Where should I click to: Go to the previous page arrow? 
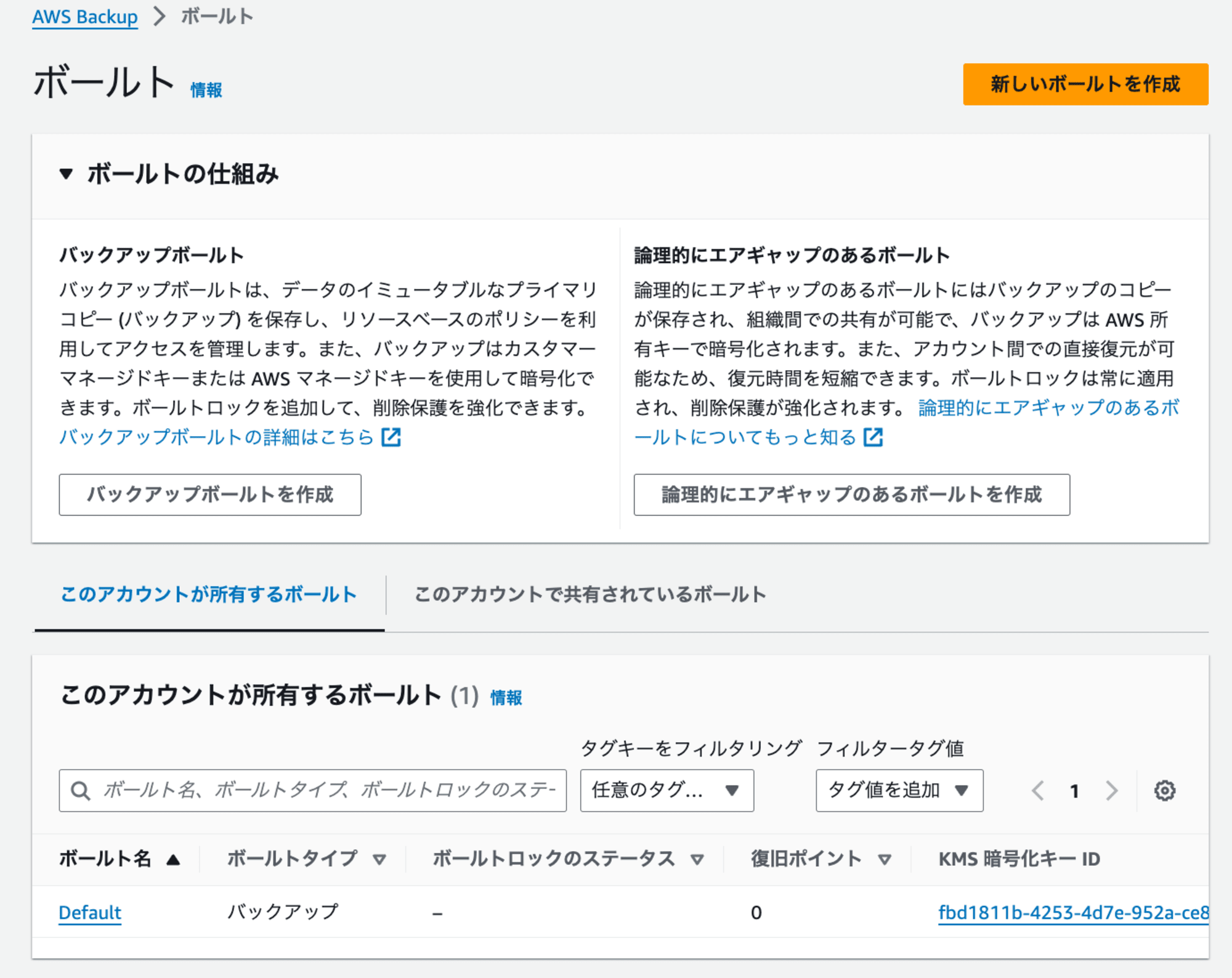pos(1038,790)
